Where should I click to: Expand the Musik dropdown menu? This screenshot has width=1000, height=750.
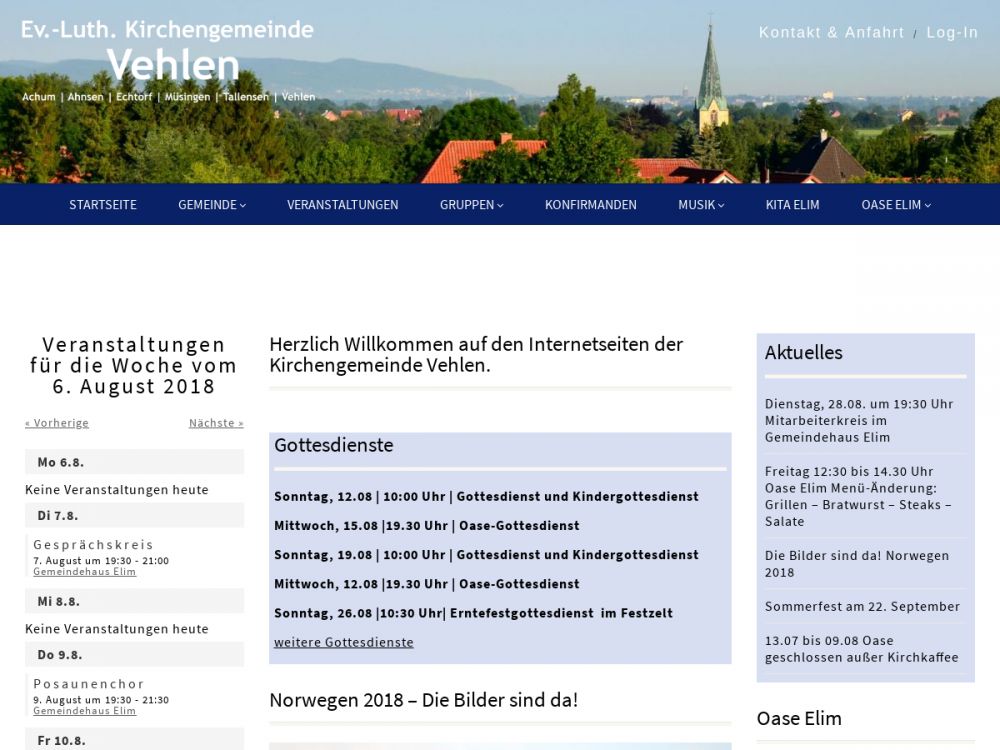700,205
